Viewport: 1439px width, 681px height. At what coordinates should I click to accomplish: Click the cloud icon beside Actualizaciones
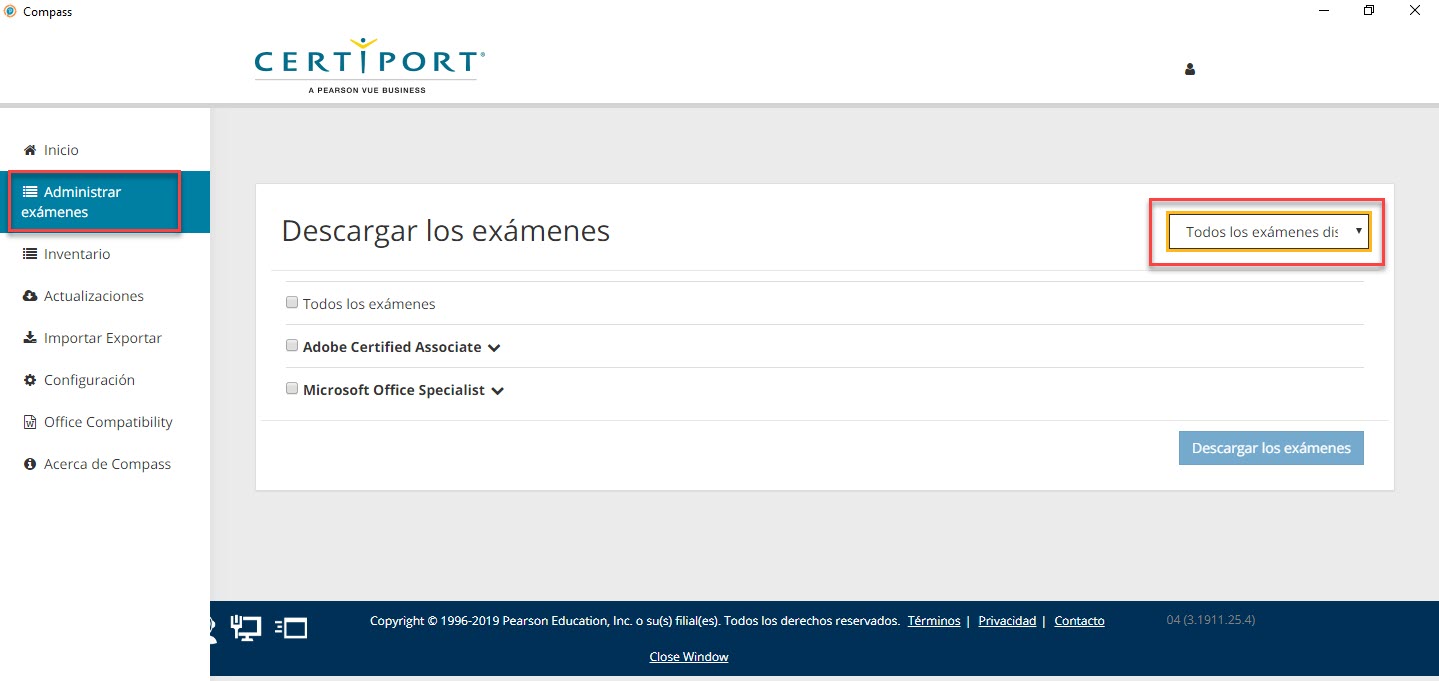(30, 296)
